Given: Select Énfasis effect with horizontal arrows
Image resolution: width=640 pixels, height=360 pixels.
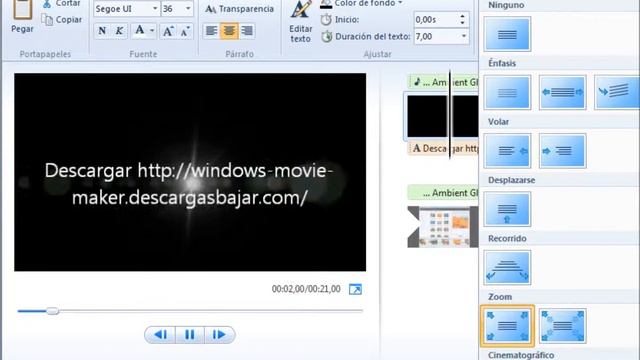Looking at the screenshot, I should pyautogui.click(x=562, y=92).
